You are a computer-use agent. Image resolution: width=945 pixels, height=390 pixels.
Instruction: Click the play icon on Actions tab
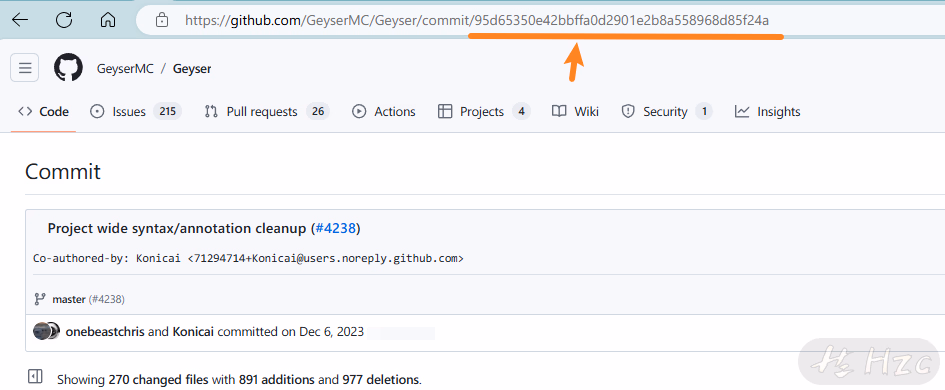click(359, 112)
